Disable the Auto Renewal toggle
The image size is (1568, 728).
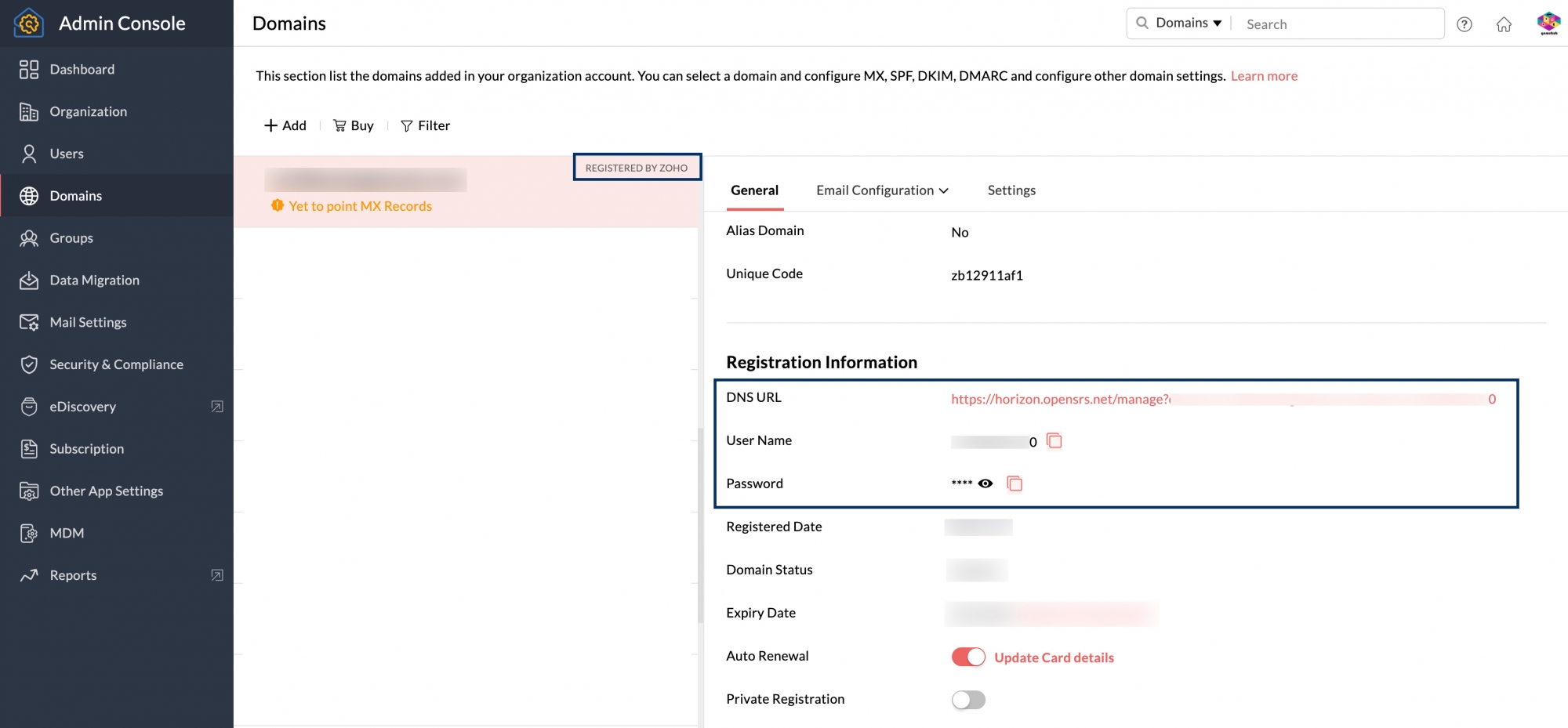968,657
